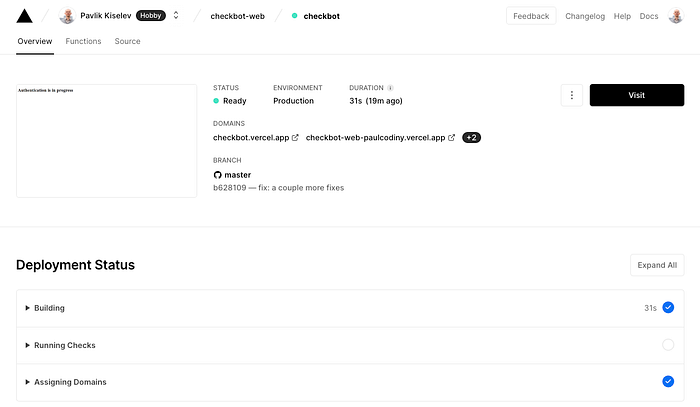Click external icon after checkbot-web-paulcodiny.vercel.app
Image resolution: width=700 pixels, height=407 pixels.
451,137
